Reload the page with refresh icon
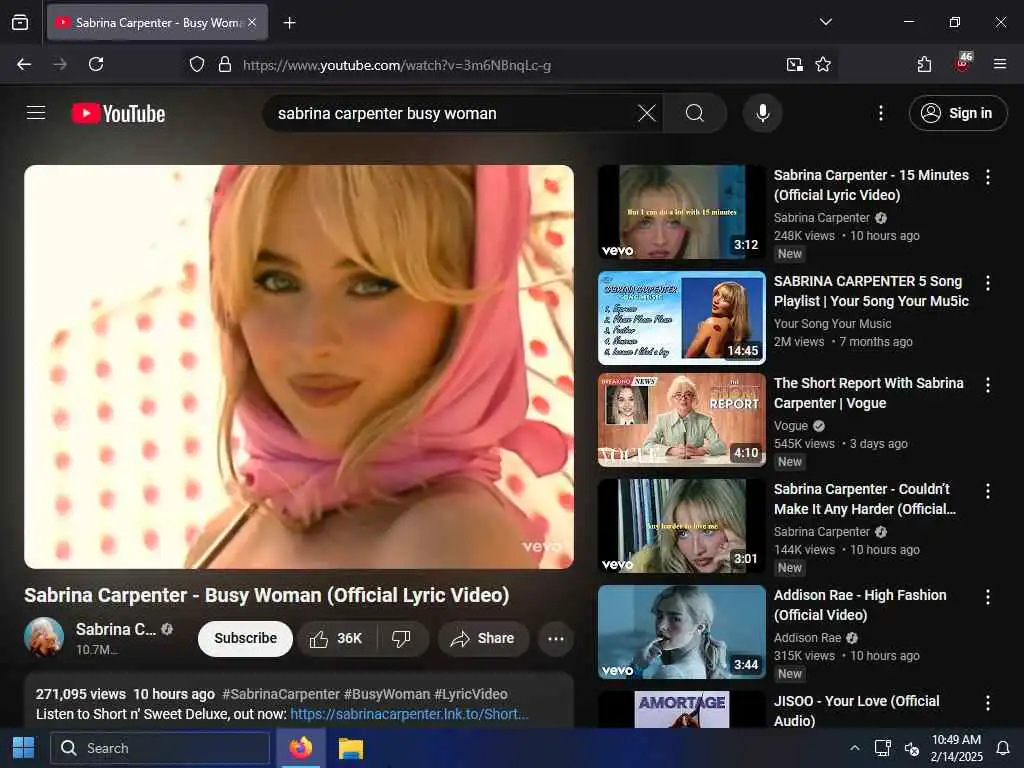Viewport: 1024px width, 768px height. [x=96, y=64]
